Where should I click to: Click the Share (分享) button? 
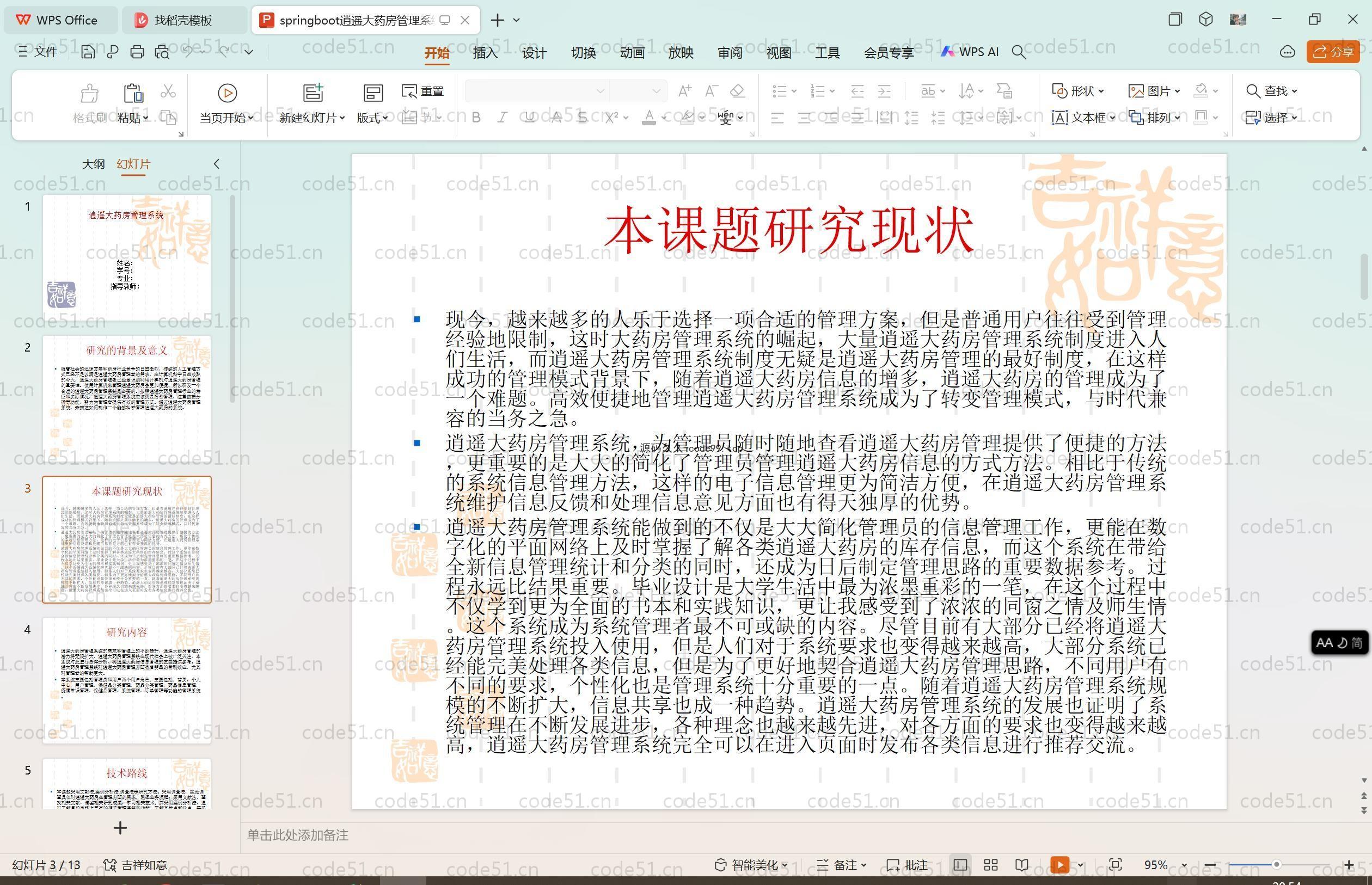[x=1333, y=52]
